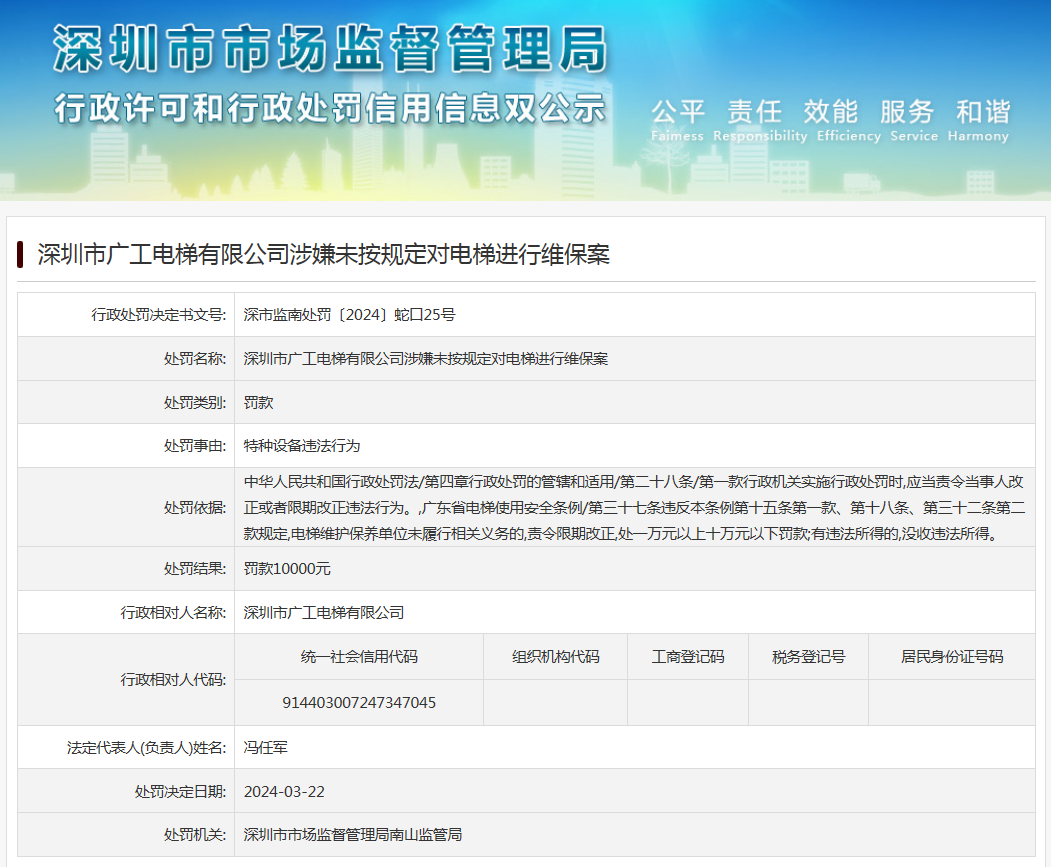
Task: Click the 工商登记码 column header
Action: pyautogui.click(x=688, y=656)
